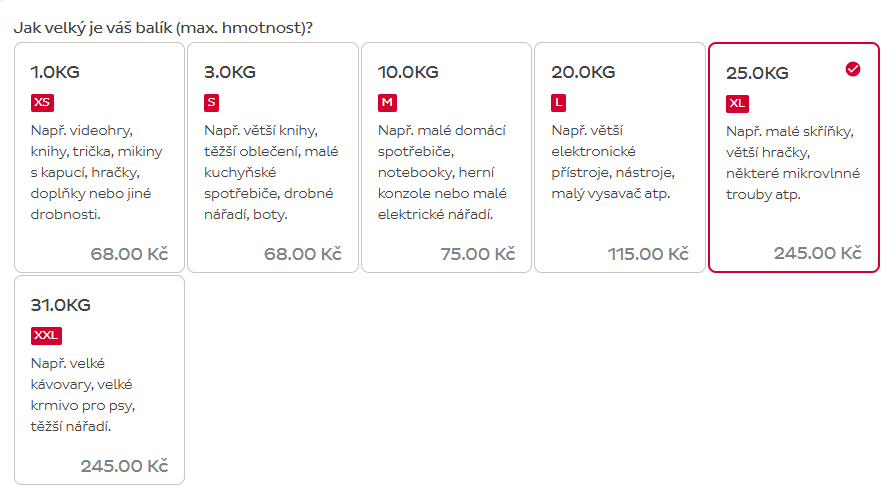
Task: Click the 75.00 Kč price
Action: 477,254
